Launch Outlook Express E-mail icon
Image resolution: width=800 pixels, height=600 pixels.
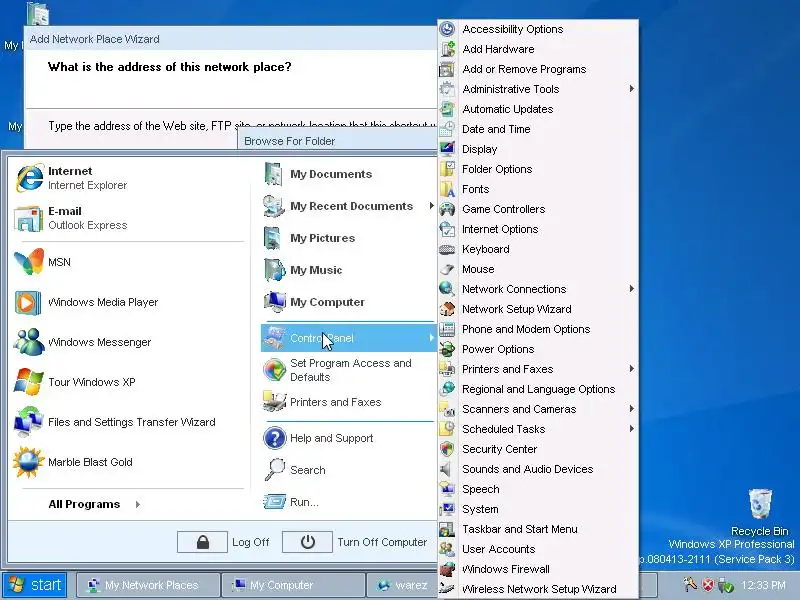pos(28,218)
